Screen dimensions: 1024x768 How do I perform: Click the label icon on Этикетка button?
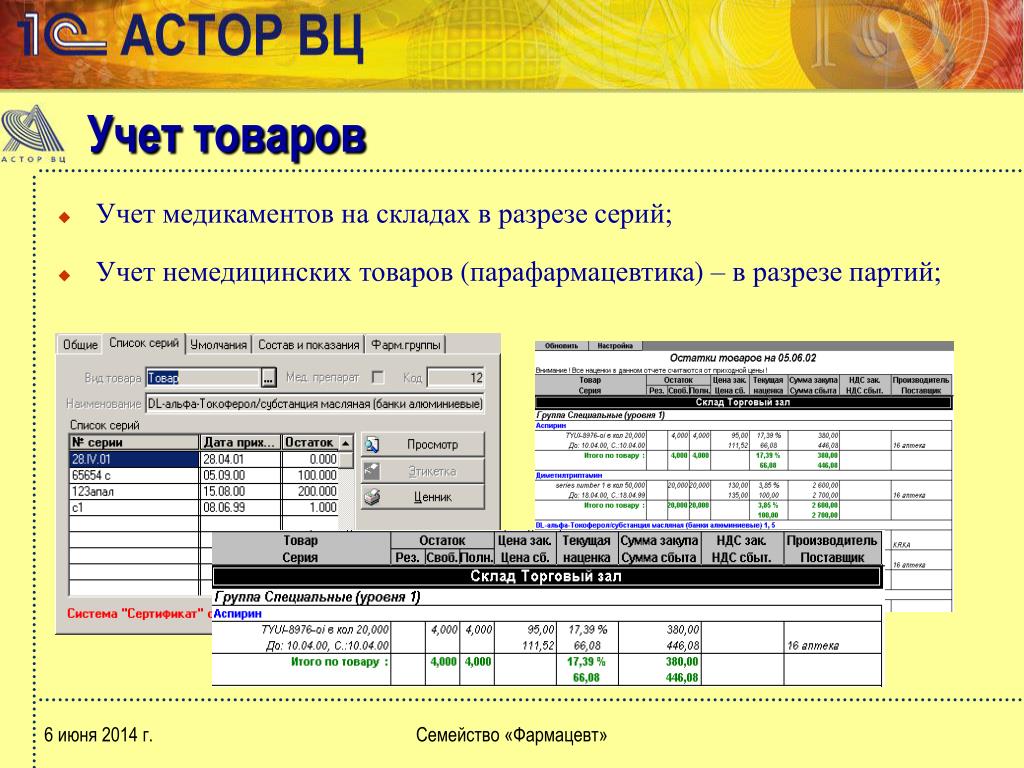(372, 471)
